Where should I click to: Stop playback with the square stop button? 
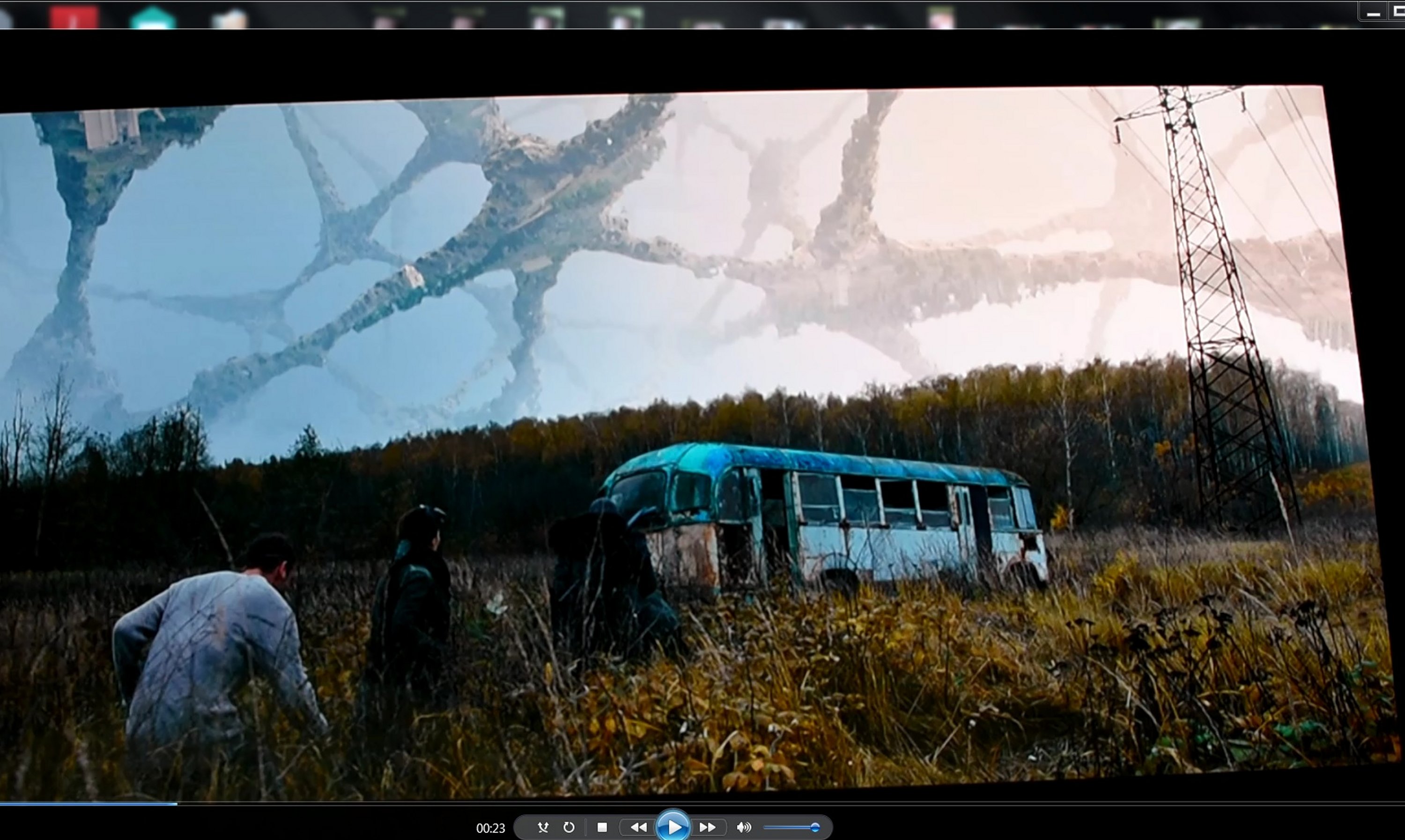pyautogui.click(x=602, y=827)
